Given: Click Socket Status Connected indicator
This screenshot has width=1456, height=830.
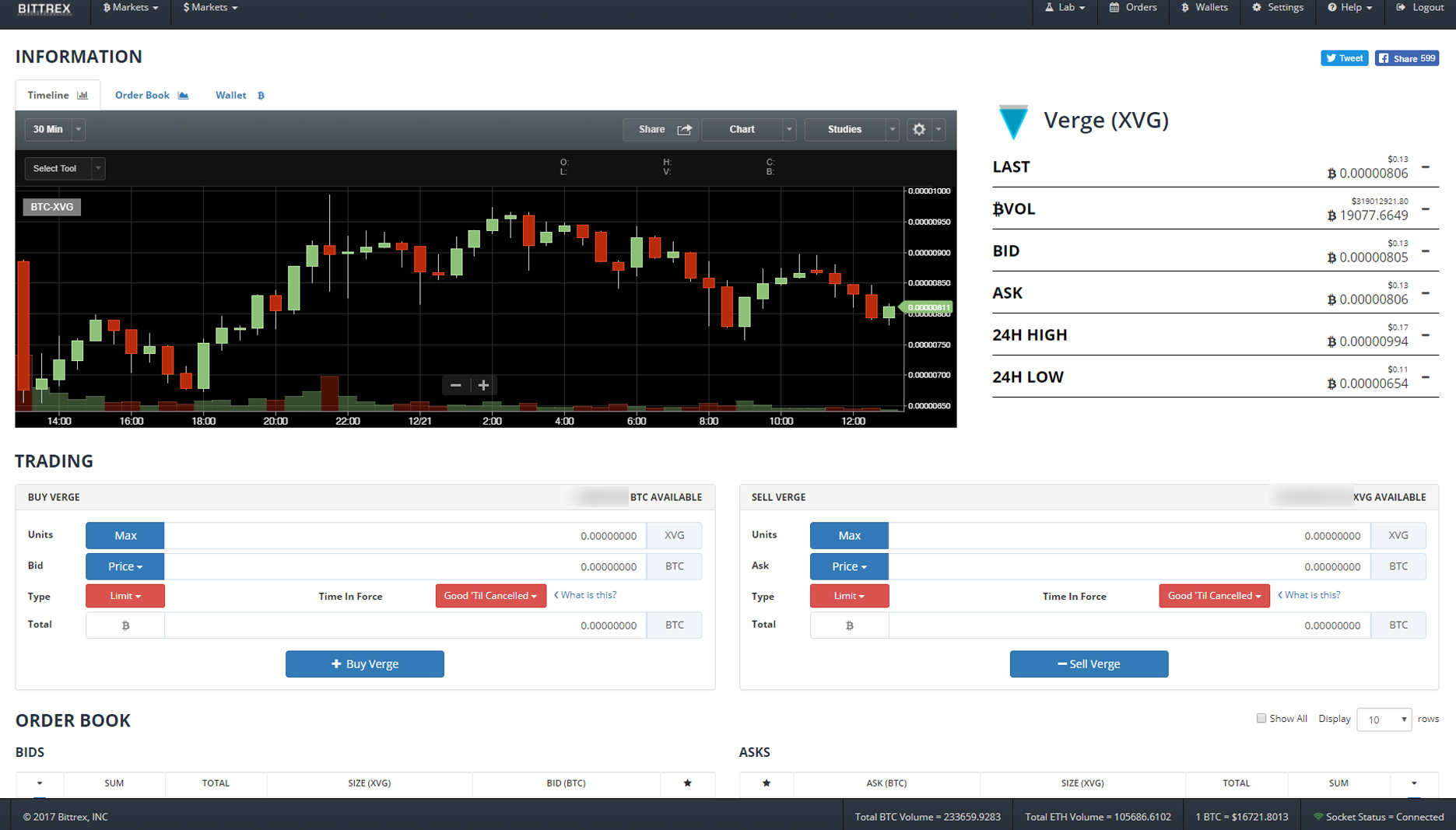Looking at the screenshot, I should (1378, 817).
